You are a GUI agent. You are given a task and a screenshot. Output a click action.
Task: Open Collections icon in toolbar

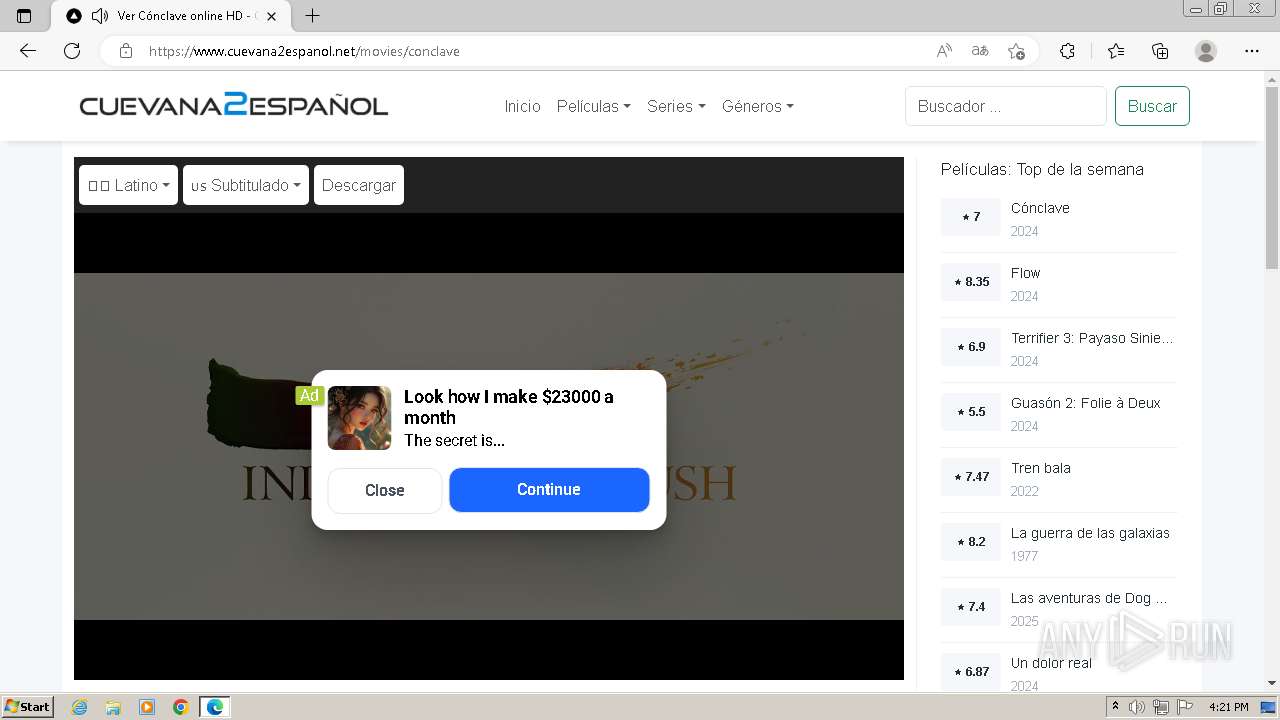click(1160, 51)
